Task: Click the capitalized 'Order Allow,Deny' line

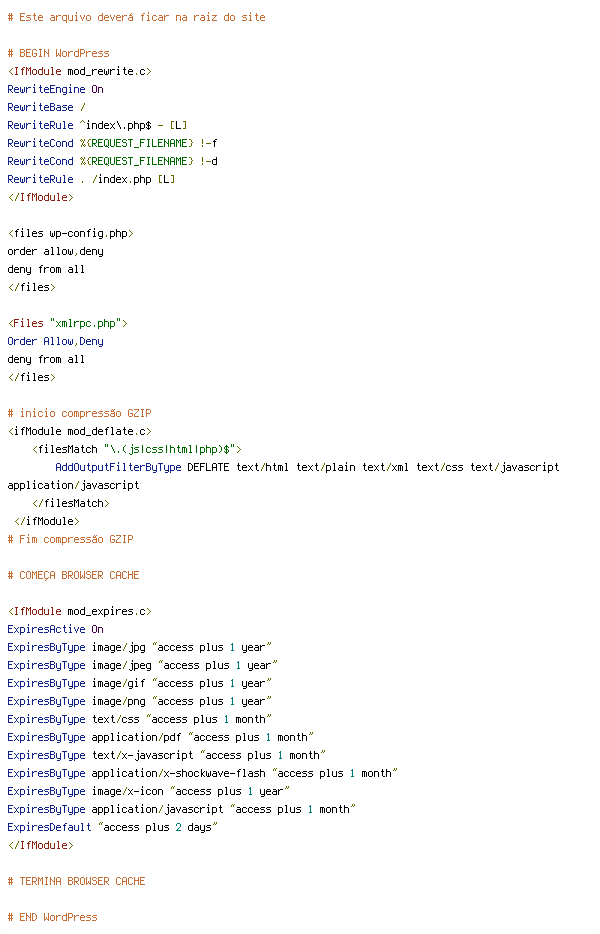Action: tap(55, 341)
